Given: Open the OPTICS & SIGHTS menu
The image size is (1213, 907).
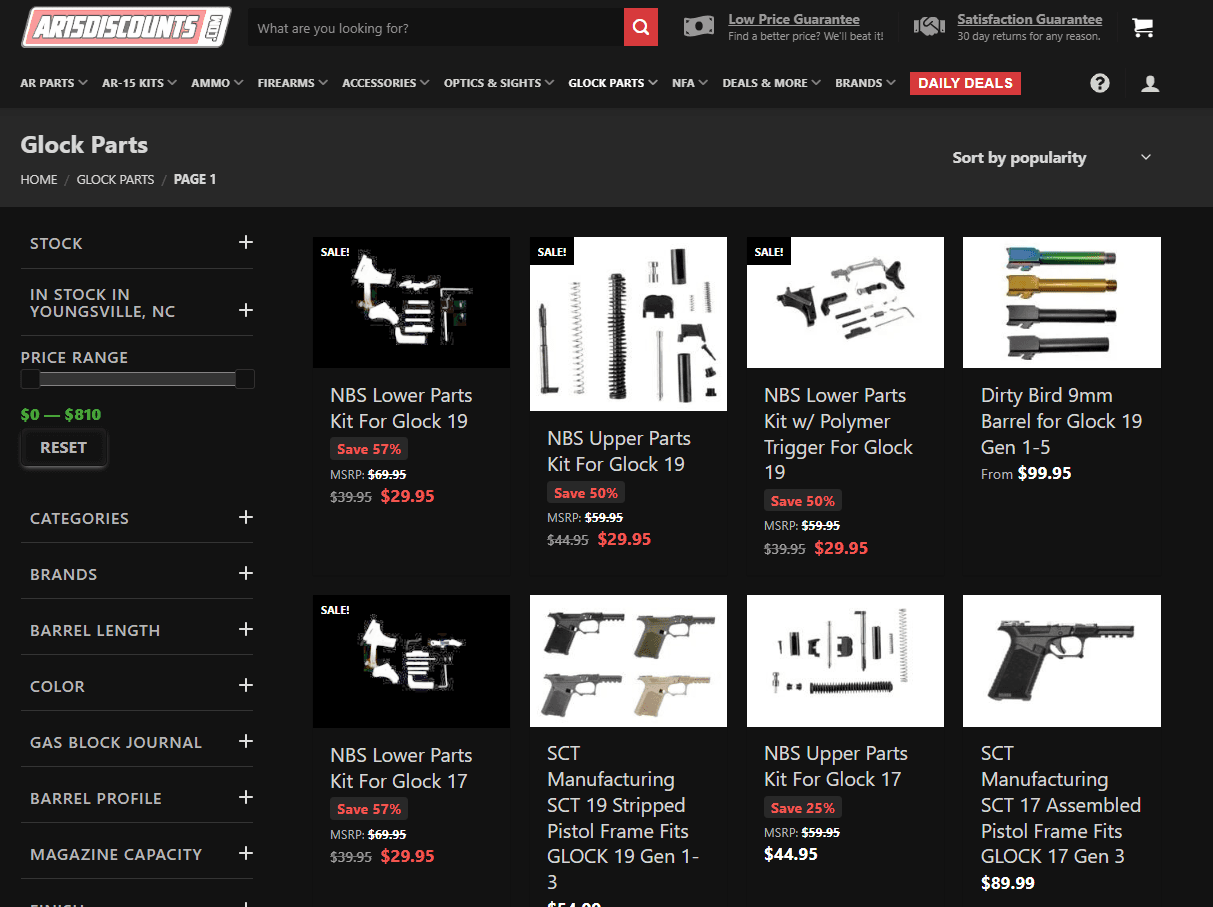Looking at the screenshot, I should point(492,83).
